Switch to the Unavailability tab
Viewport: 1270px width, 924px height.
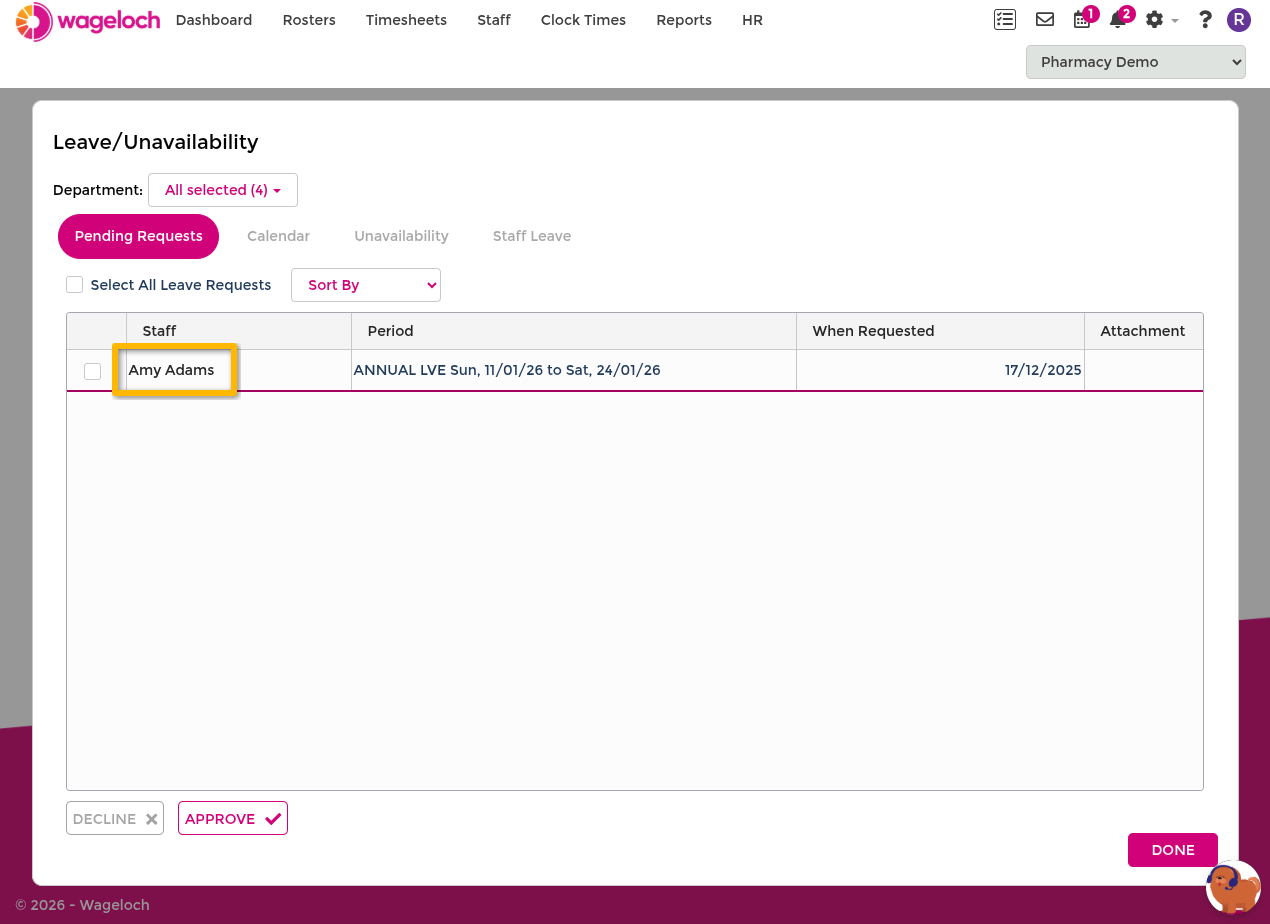coord(401,236)
